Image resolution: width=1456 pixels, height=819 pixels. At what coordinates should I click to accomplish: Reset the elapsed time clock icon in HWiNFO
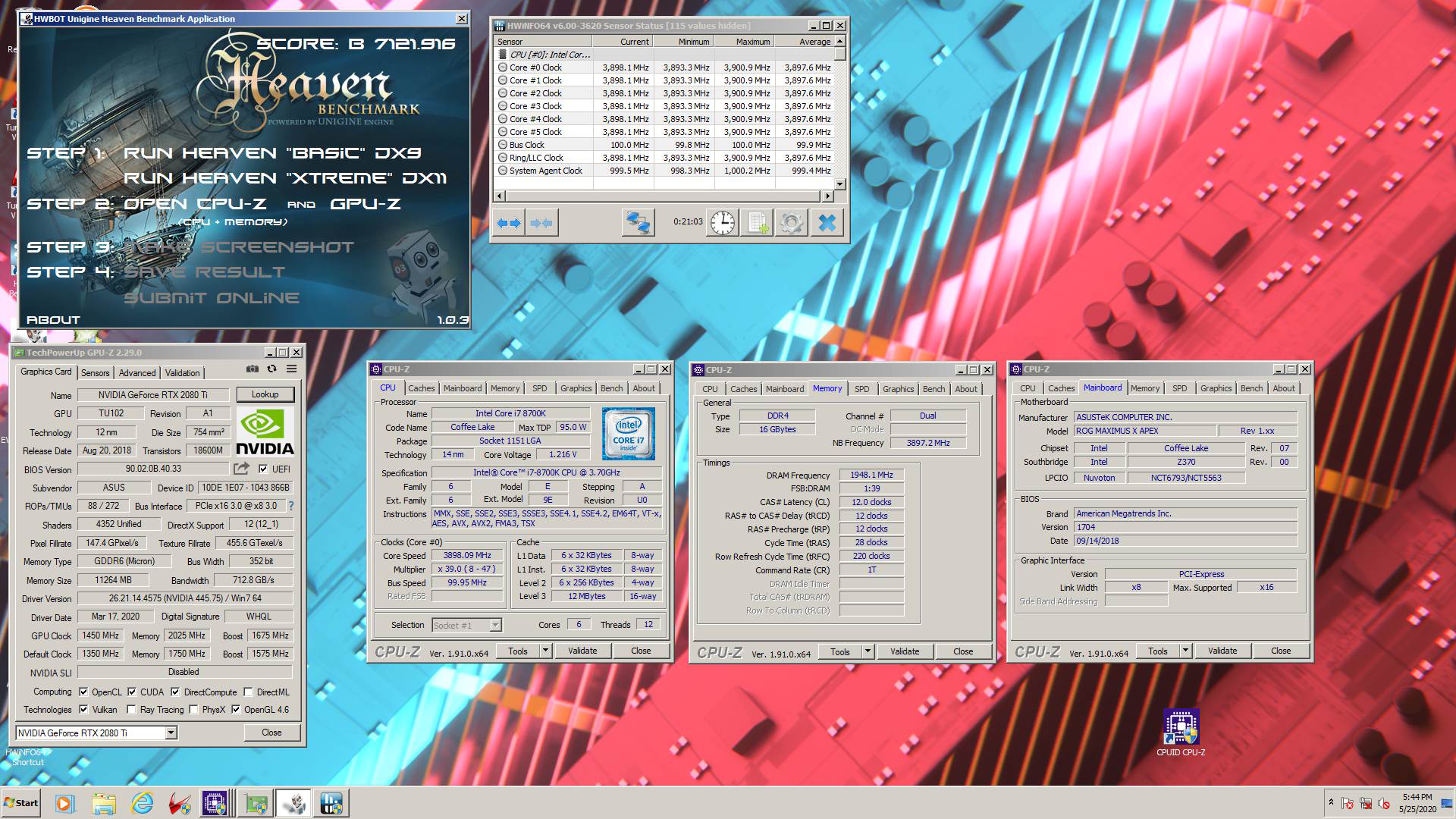click(x=723, y=223)
